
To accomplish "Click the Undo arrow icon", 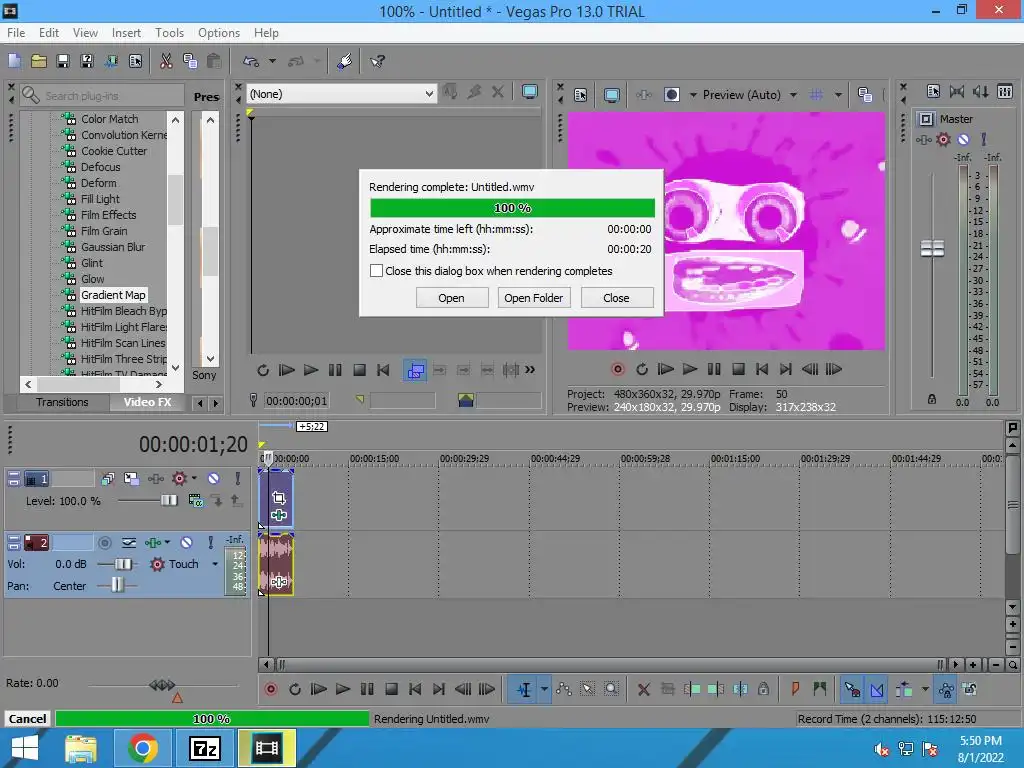I will point(251,61).
